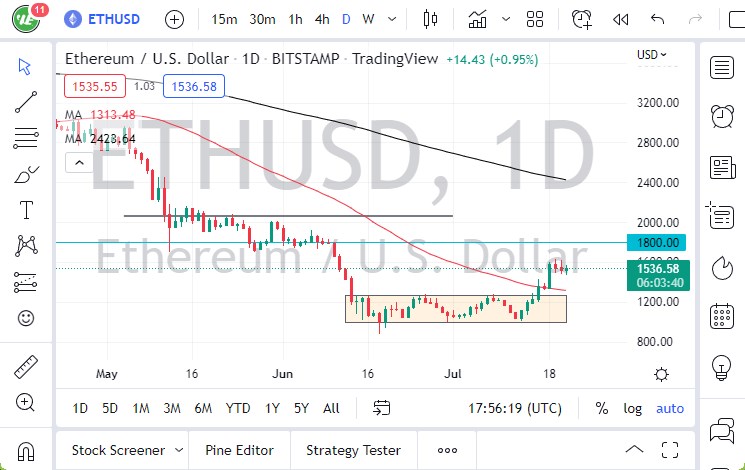
Task: Select the D daily timeframe
Action: pos(346,19)
